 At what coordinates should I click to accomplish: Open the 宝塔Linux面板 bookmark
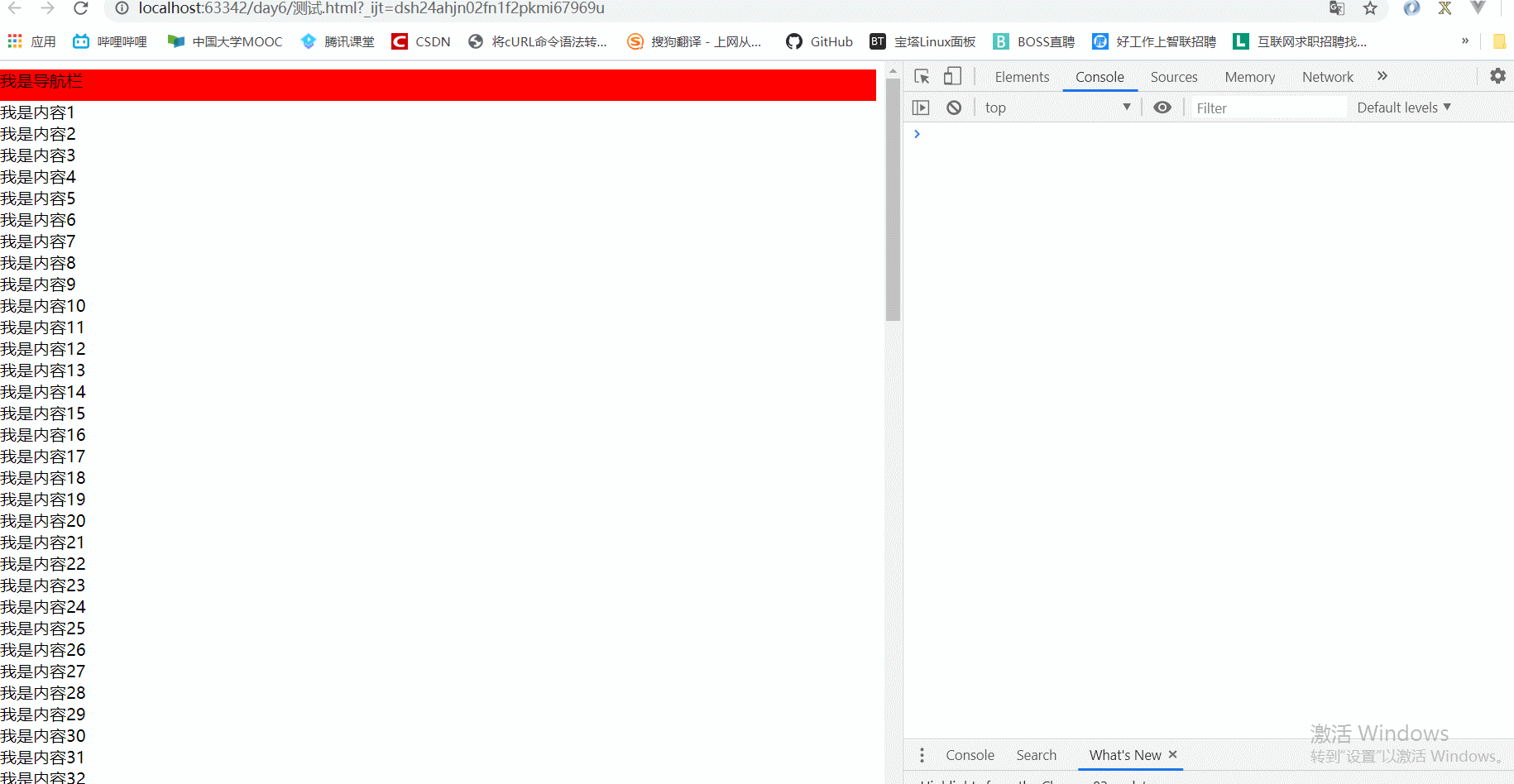pyautogui.click(x=922, y=41)
